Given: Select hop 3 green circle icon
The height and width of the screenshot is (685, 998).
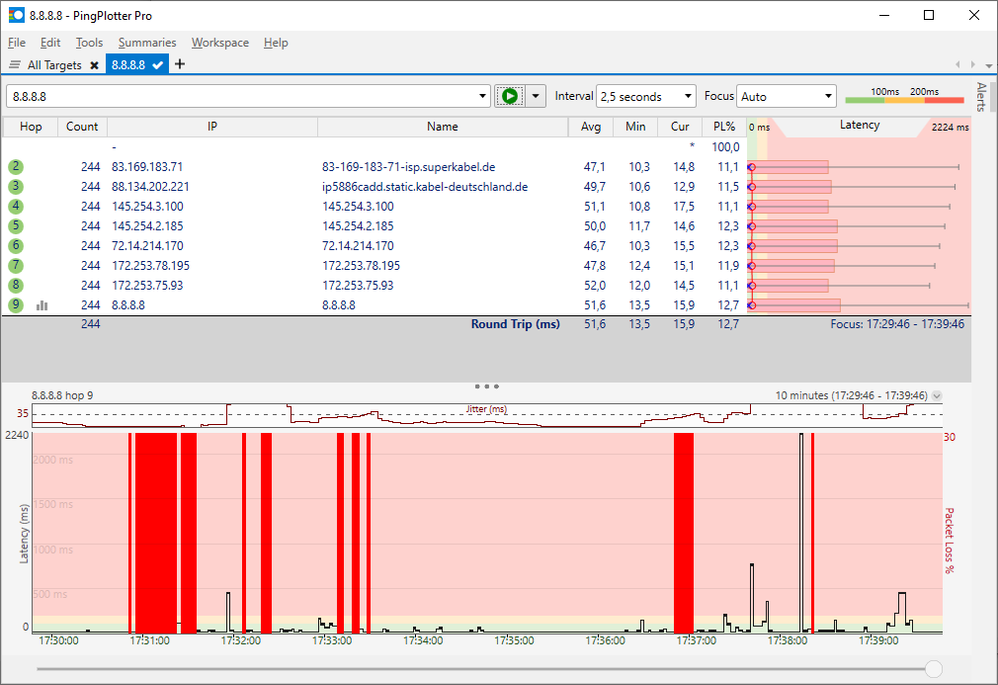Looking at the screenshot, I should click(x=16, y=187).
